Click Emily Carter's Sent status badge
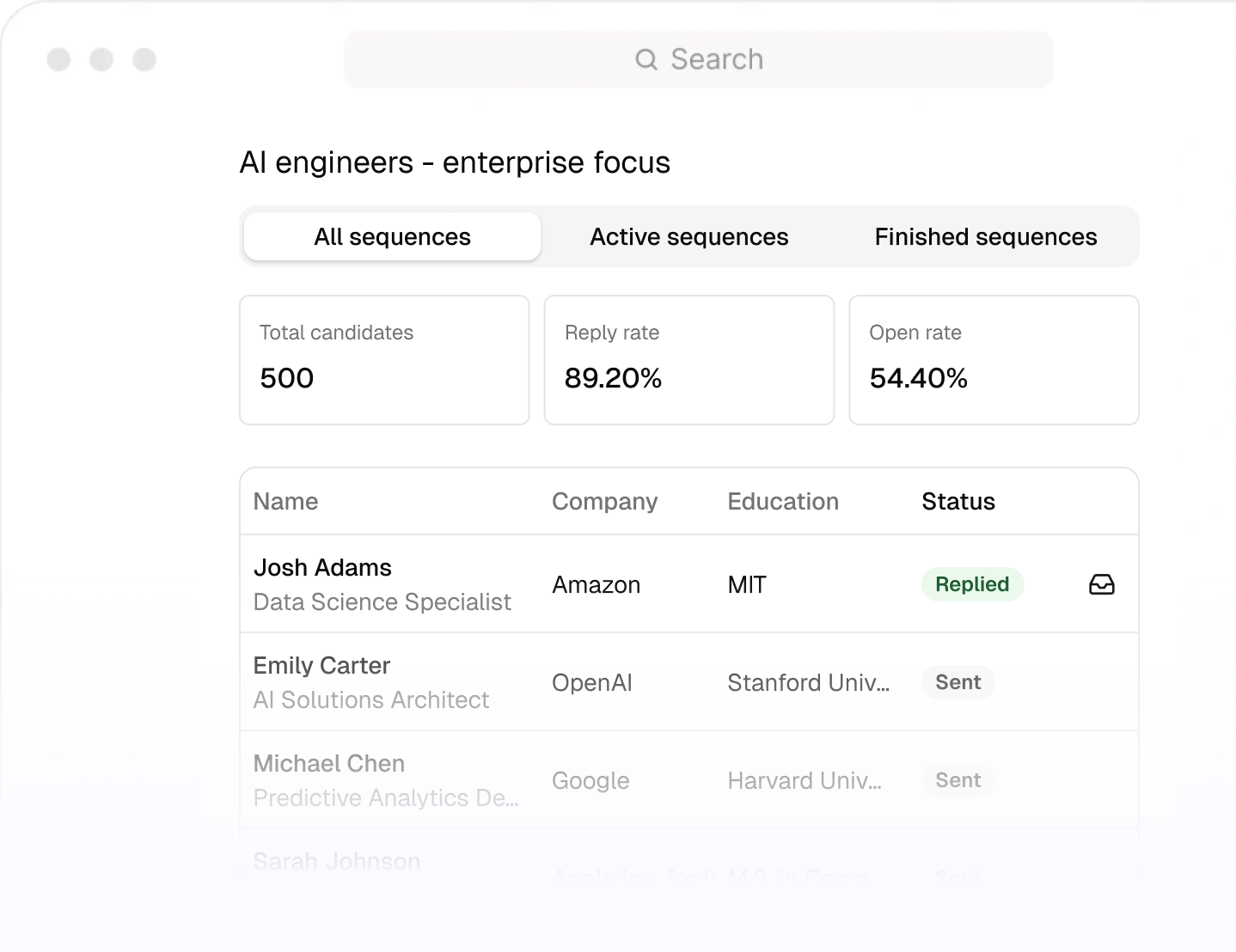This screenshot has height=952, width=1236. [958, 682]
